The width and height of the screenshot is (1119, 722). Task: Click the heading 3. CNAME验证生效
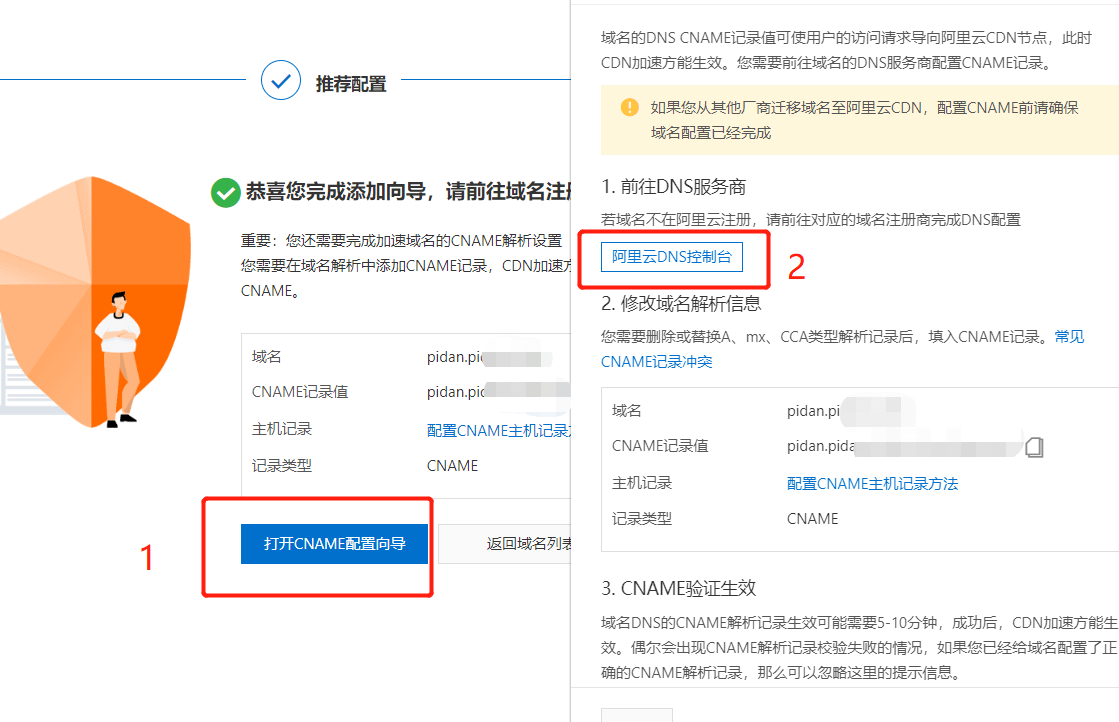685,588
